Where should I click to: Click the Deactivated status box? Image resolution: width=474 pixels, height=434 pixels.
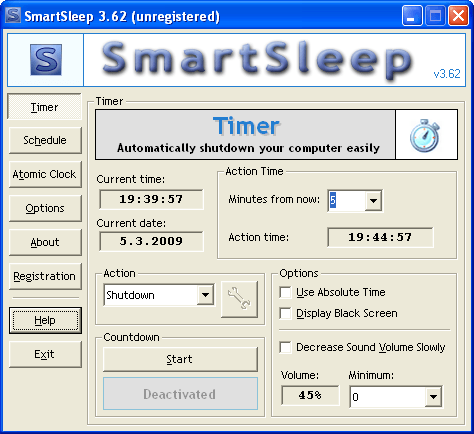tap(180, 394)
